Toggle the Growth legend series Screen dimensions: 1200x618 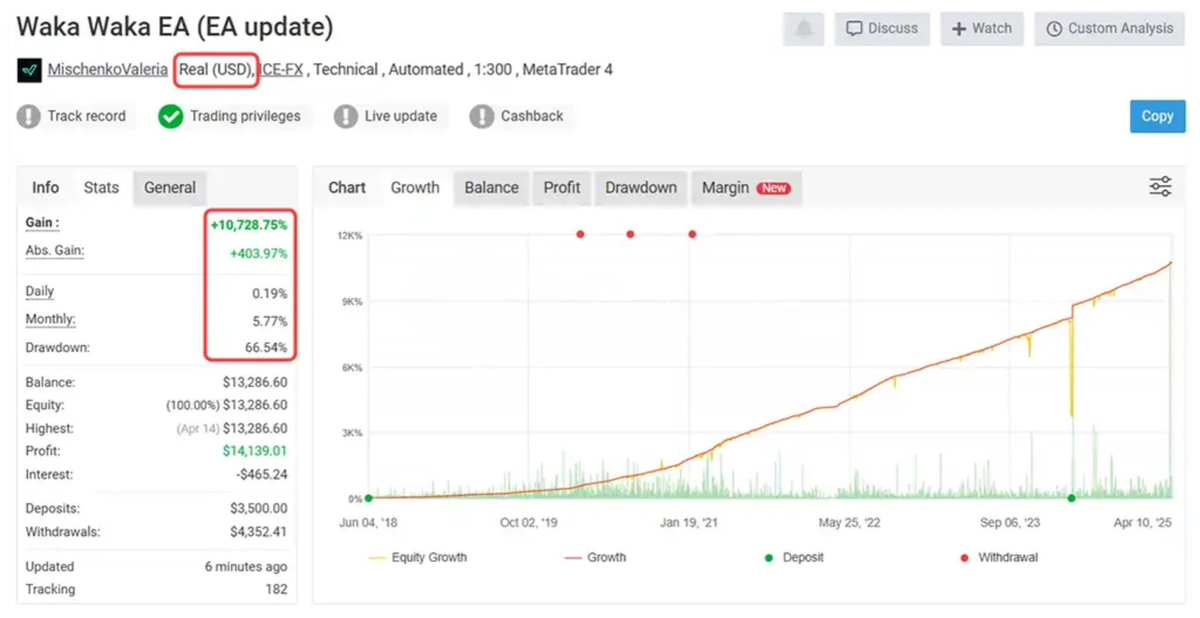pyautogui.click(x=595, y=557)
